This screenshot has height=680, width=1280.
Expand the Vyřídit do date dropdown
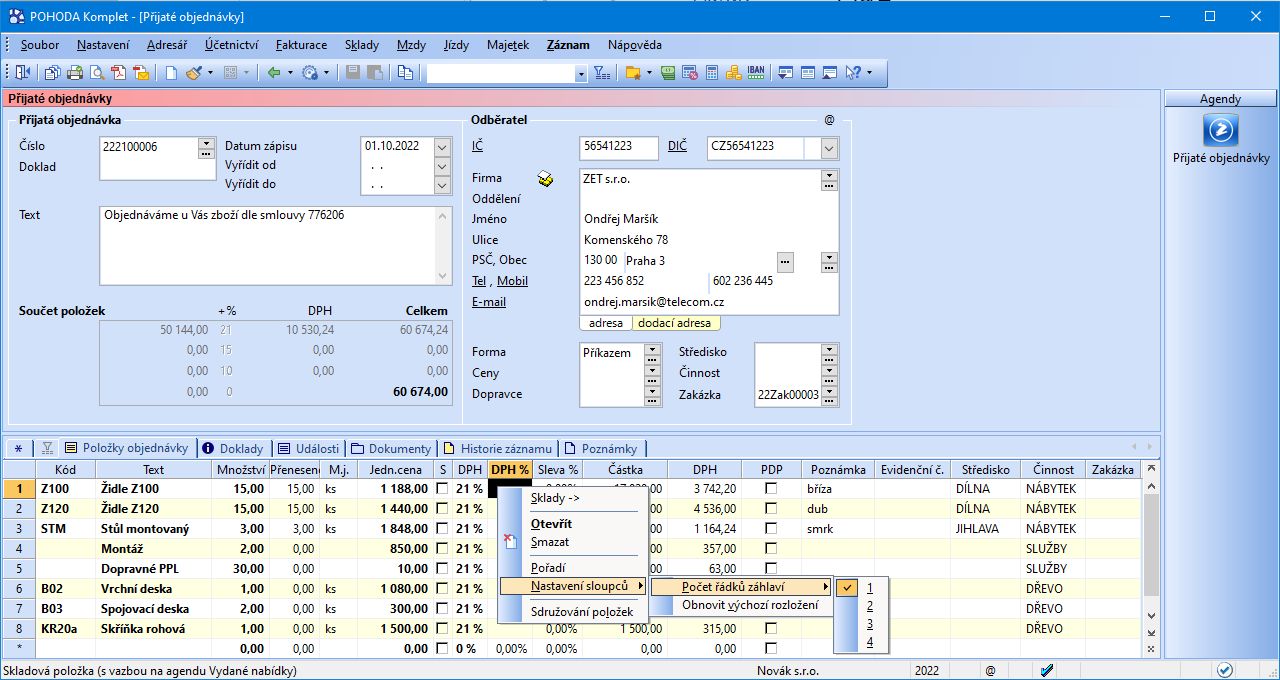[443, 185]
